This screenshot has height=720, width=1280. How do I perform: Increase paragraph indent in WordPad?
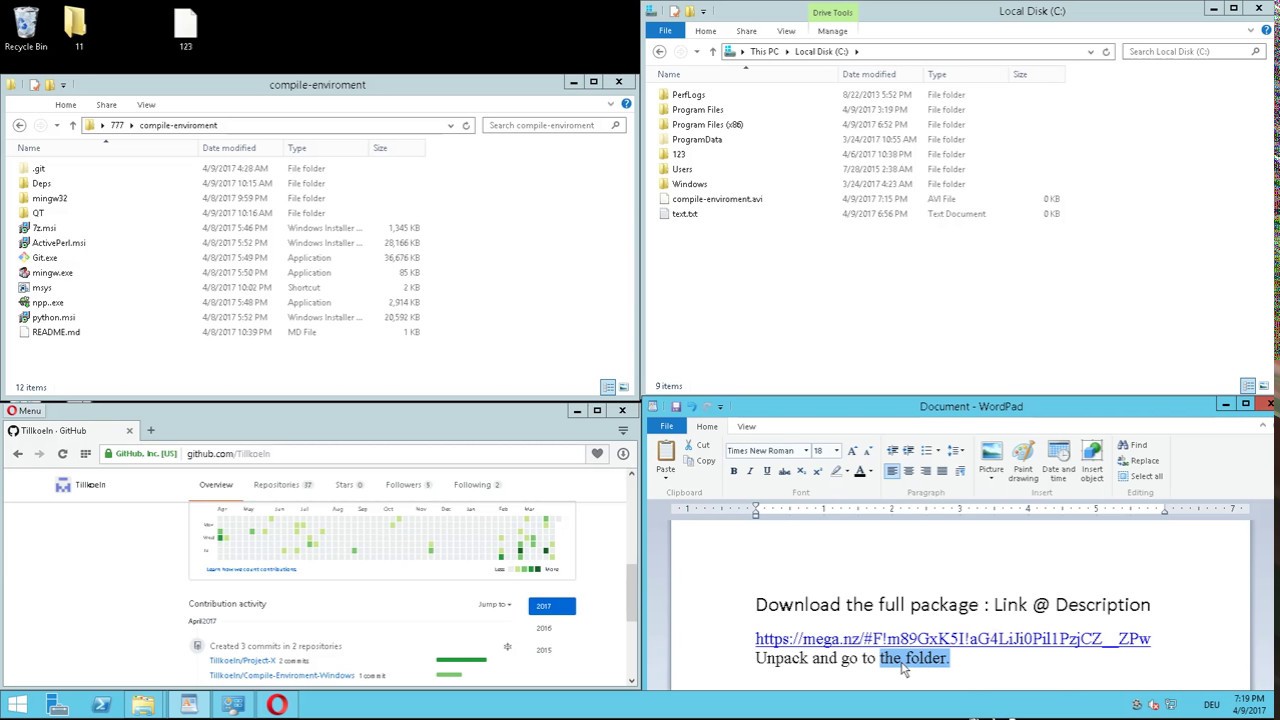coord(908,450)
